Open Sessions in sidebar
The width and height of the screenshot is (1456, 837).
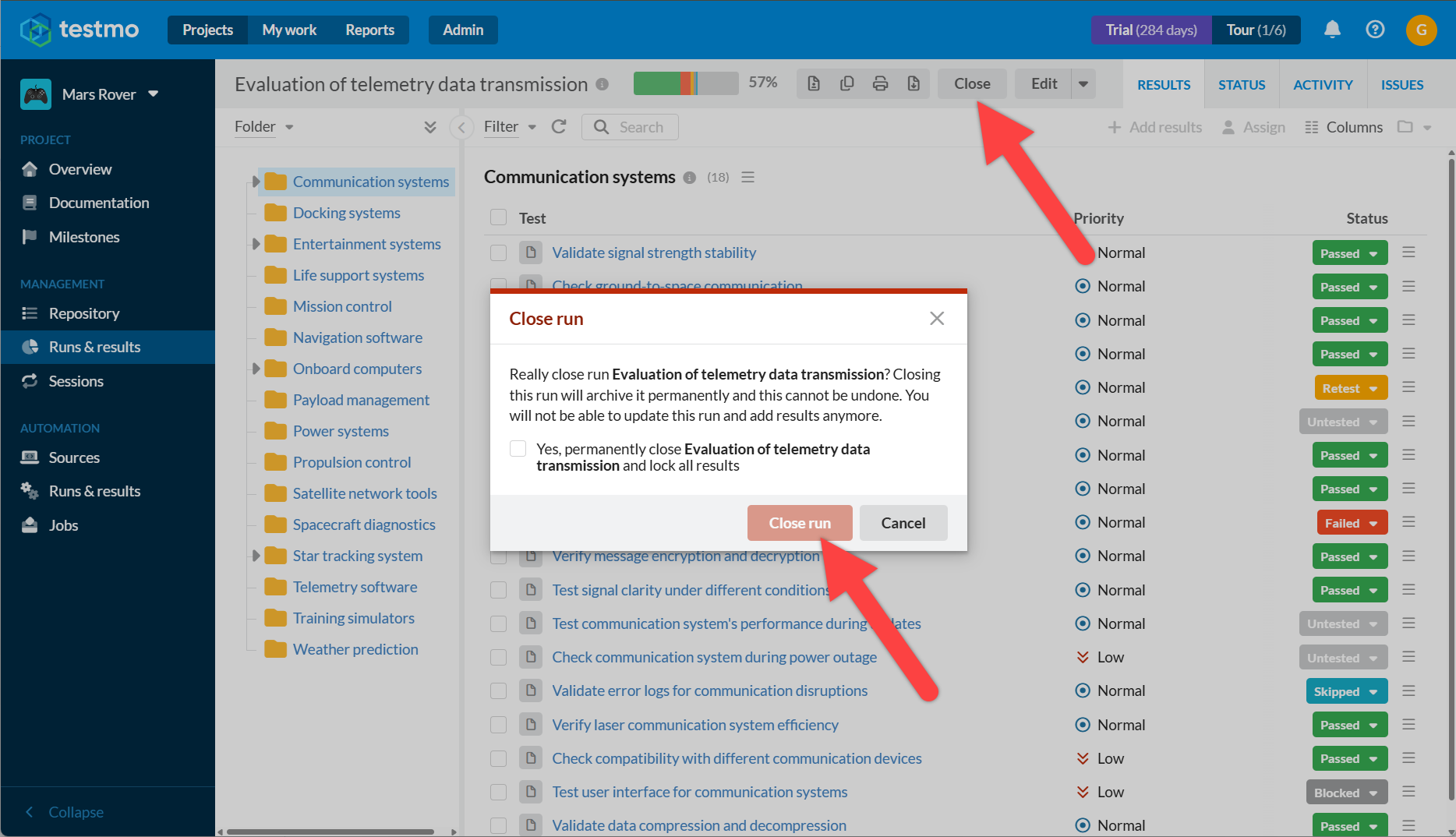pos(76,381)
